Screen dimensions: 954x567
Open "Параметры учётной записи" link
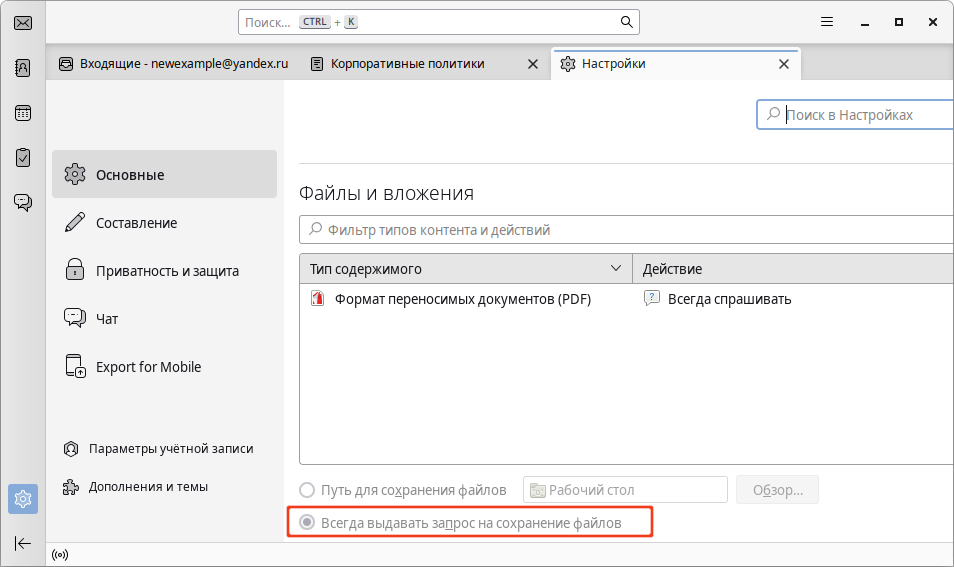pyautogui.click(x=170, y=449)
